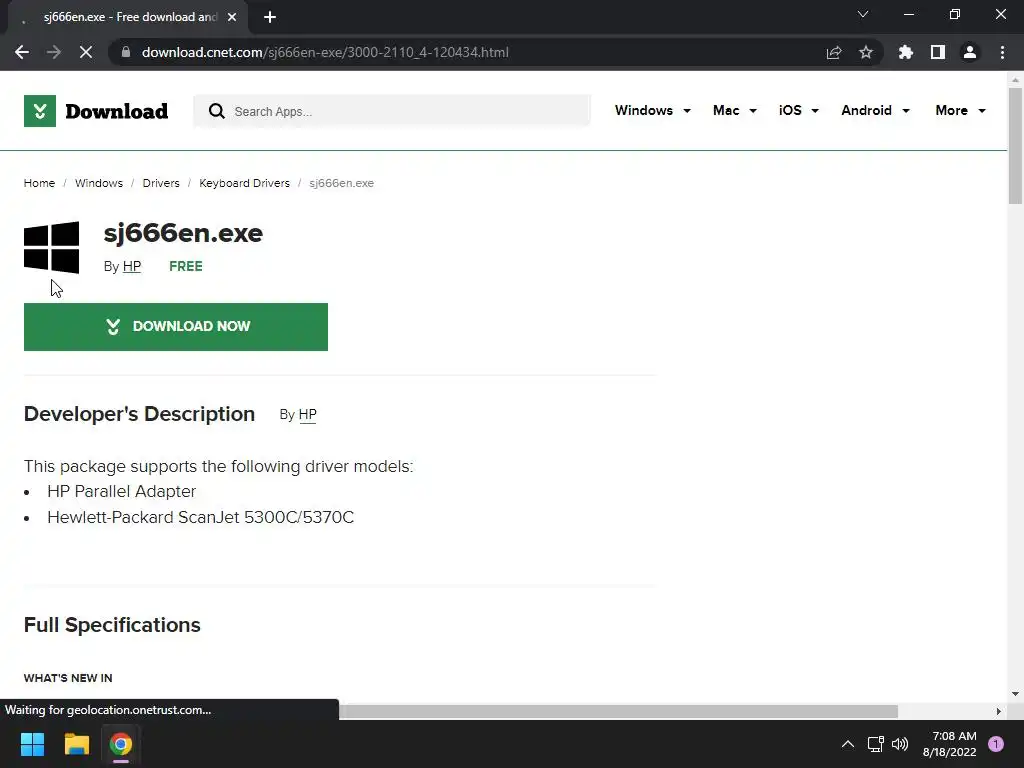
Task: Open the notification badge
Action: pos(996,744)
